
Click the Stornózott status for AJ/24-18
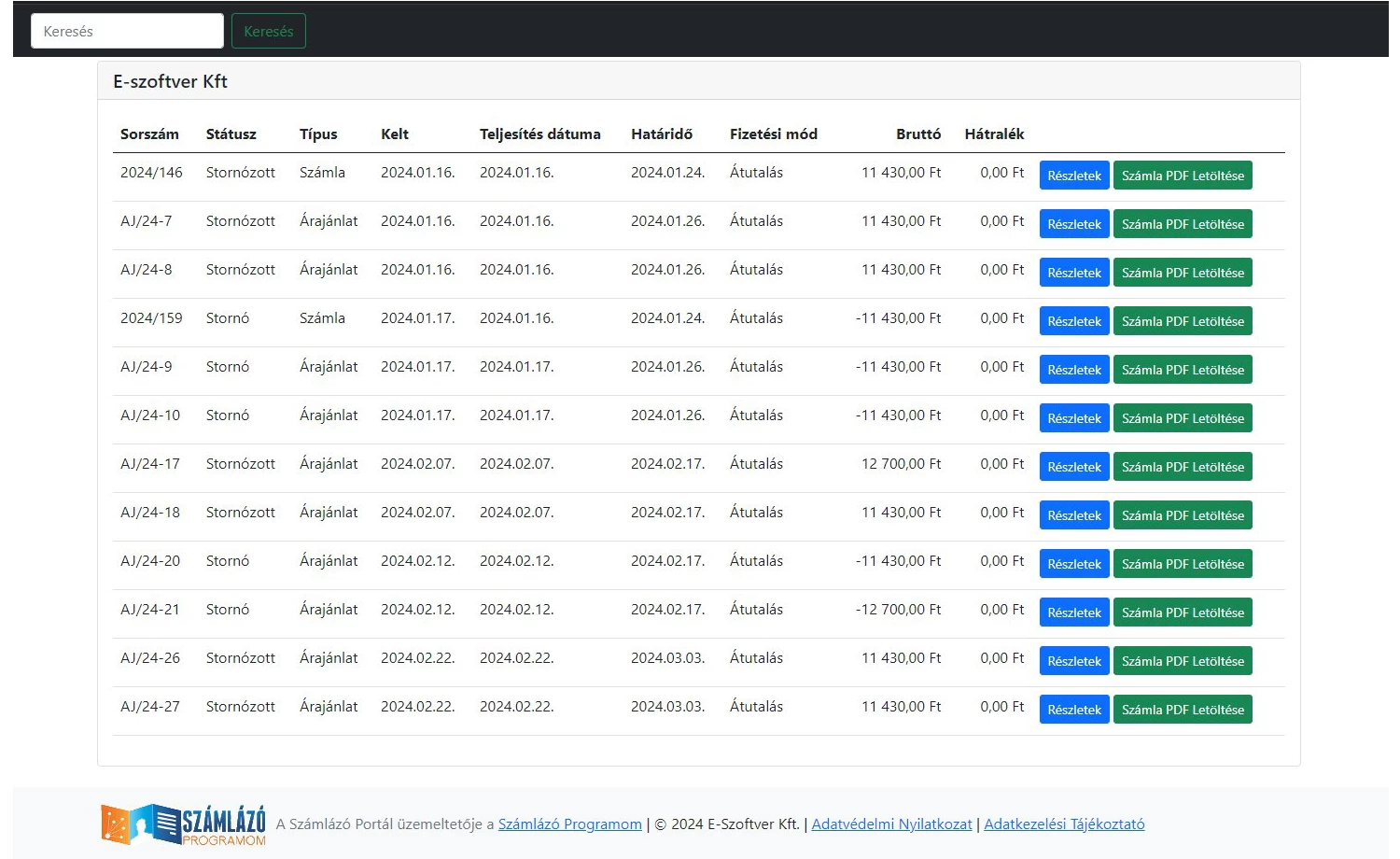click(x=241, y=513)
